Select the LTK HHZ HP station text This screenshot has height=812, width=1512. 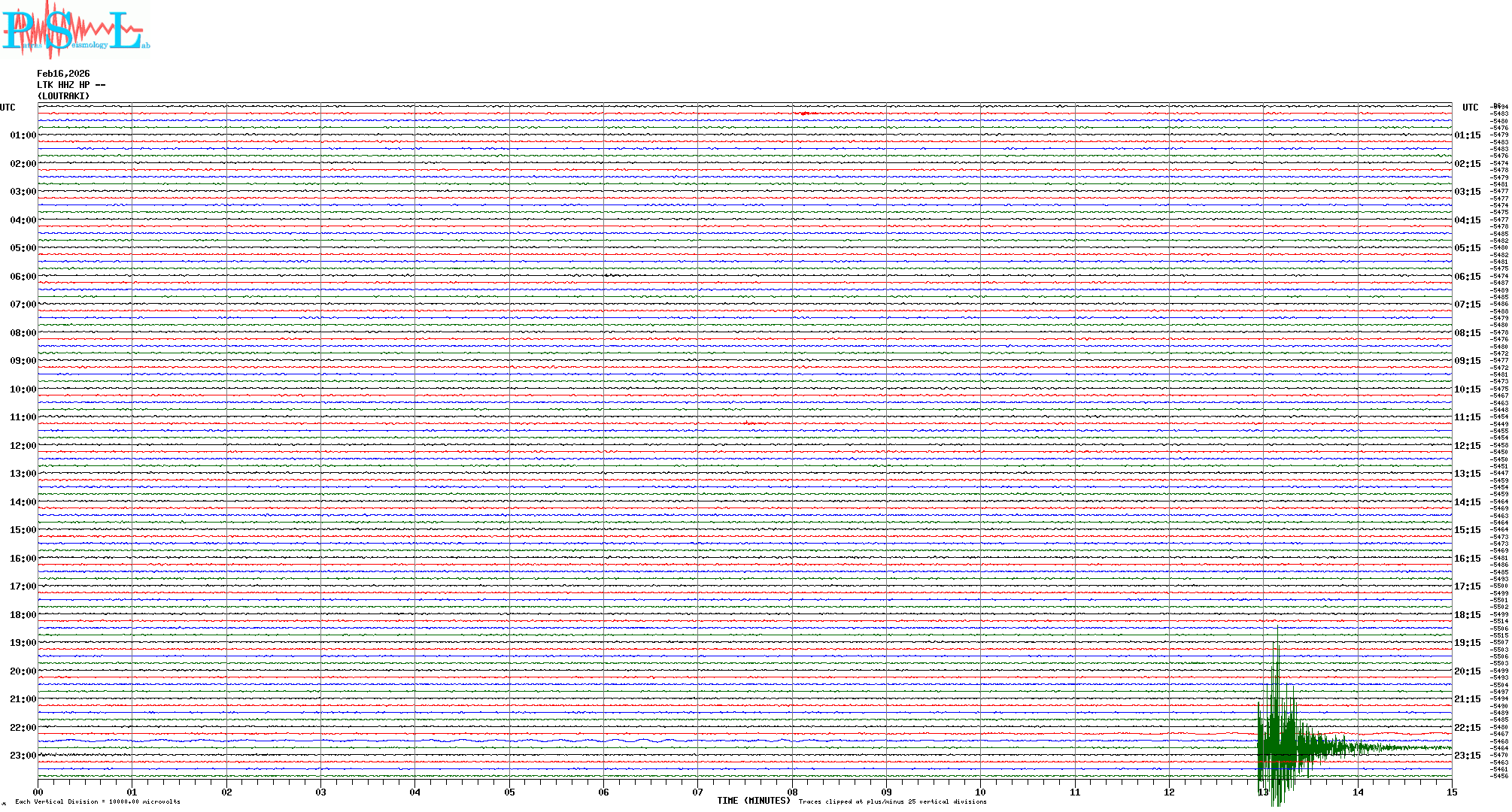click(71, 85)
